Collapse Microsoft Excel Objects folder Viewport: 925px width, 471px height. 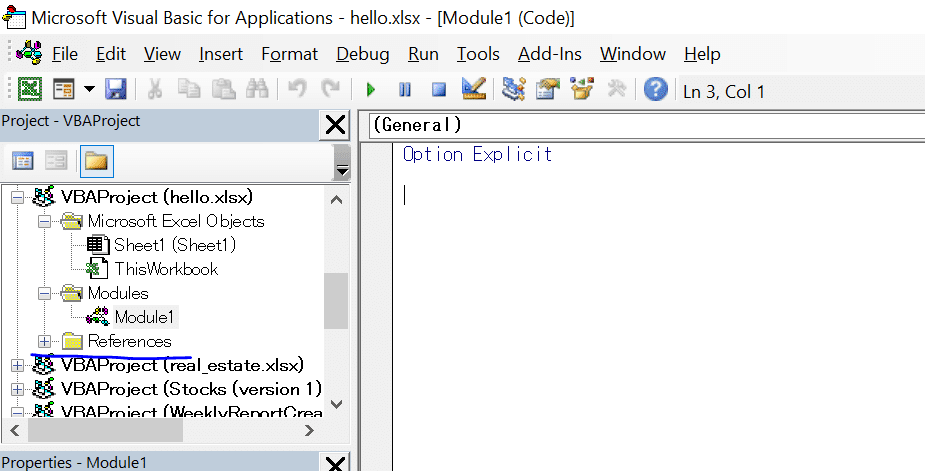tap(44, 221)
